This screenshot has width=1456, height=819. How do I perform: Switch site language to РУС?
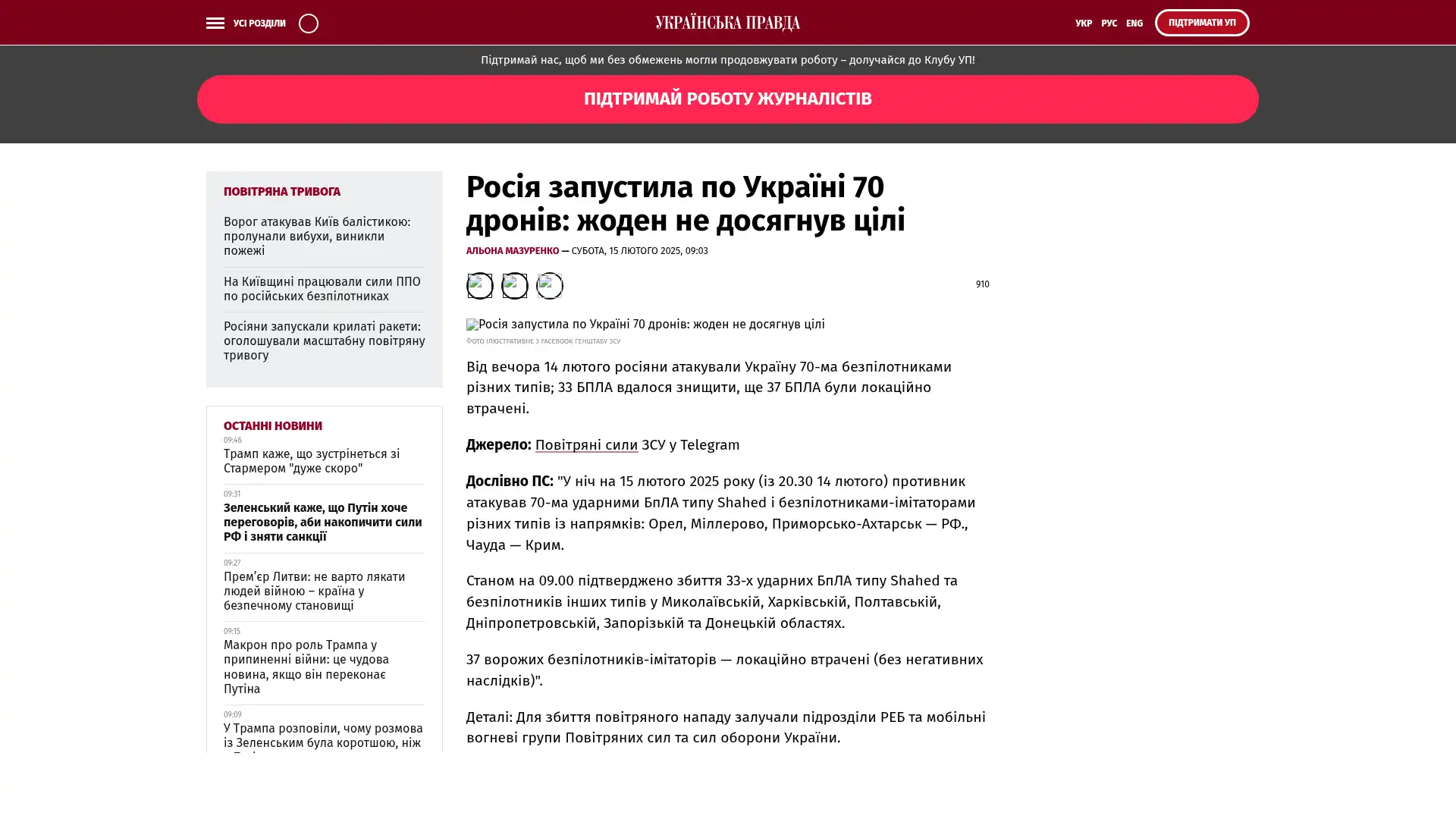pos(1109,23)
